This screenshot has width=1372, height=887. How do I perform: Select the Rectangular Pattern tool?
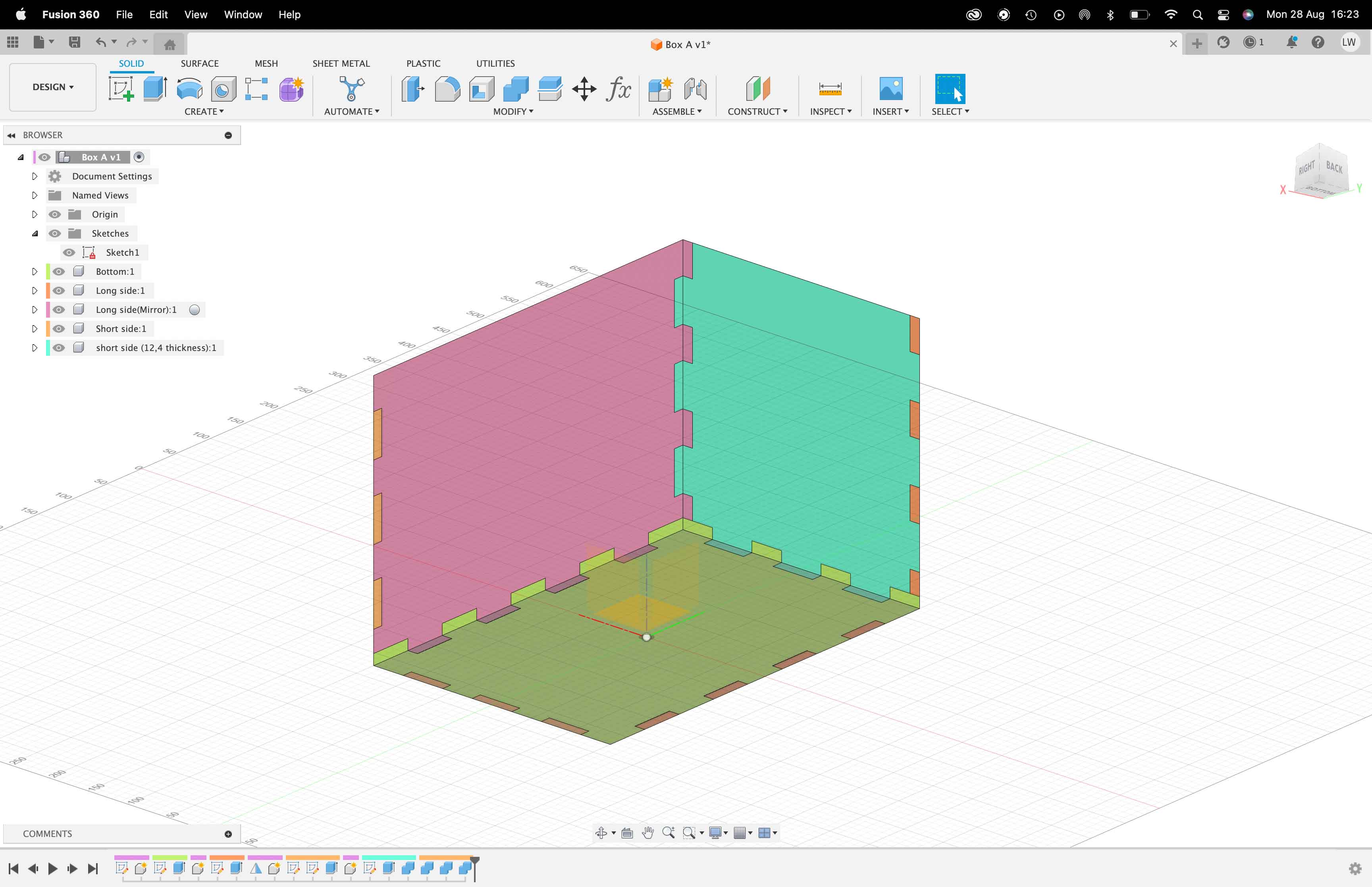[256, 89]
